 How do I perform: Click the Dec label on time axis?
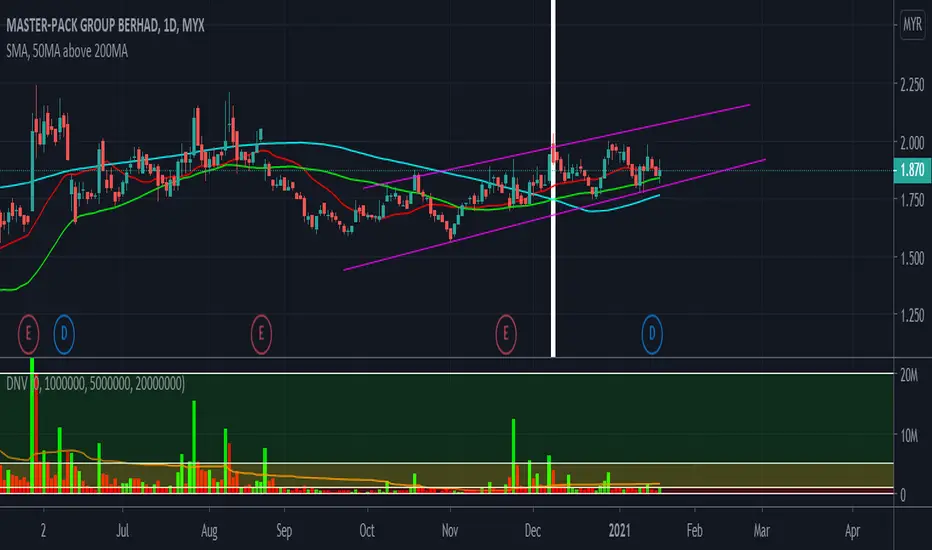pos(533,530)
